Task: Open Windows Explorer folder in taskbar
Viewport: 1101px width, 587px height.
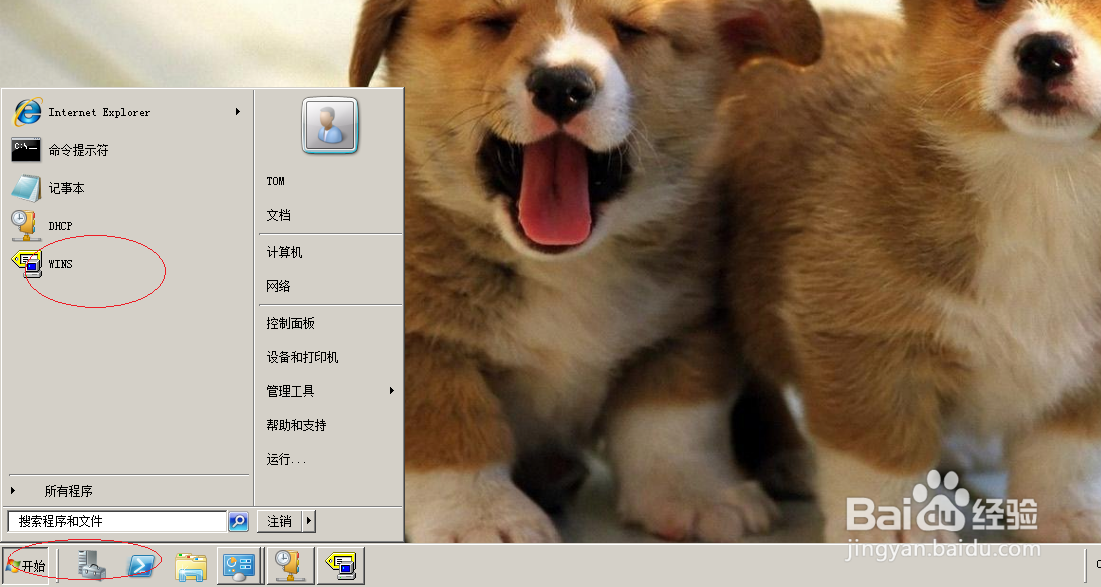Action: pos(191,567)
